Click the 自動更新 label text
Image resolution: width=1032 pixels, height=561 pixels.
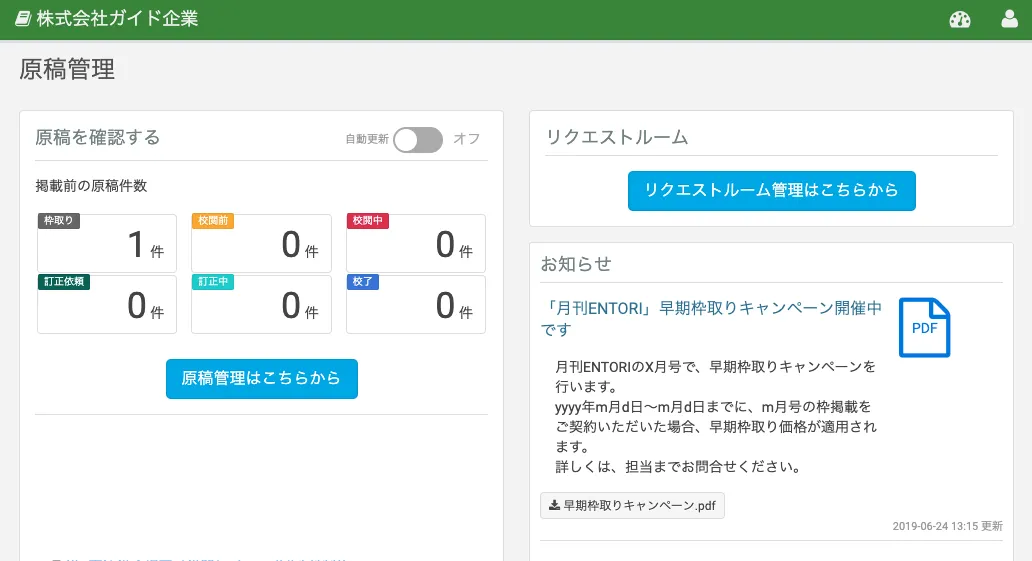point(367,139)
